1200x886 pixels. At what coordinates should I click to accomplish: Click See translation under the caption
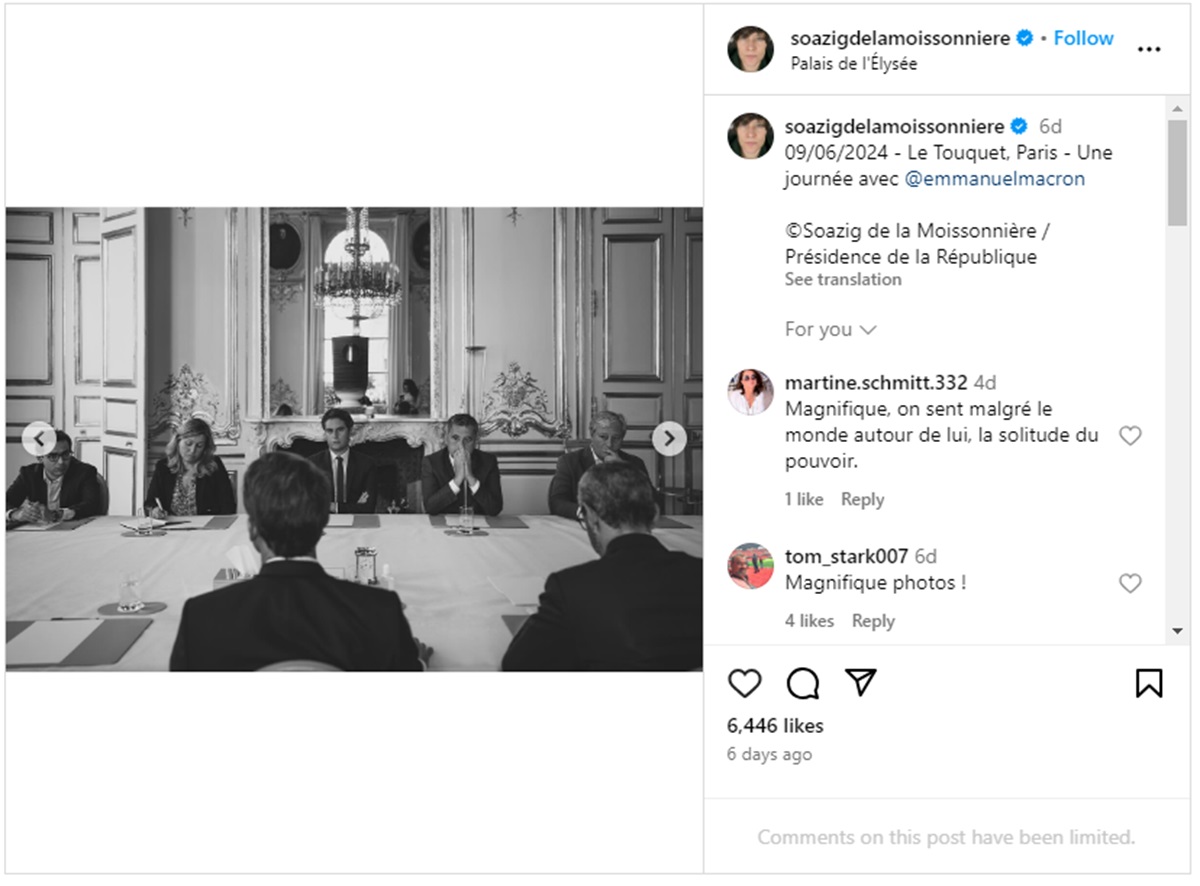click(843, 279)
